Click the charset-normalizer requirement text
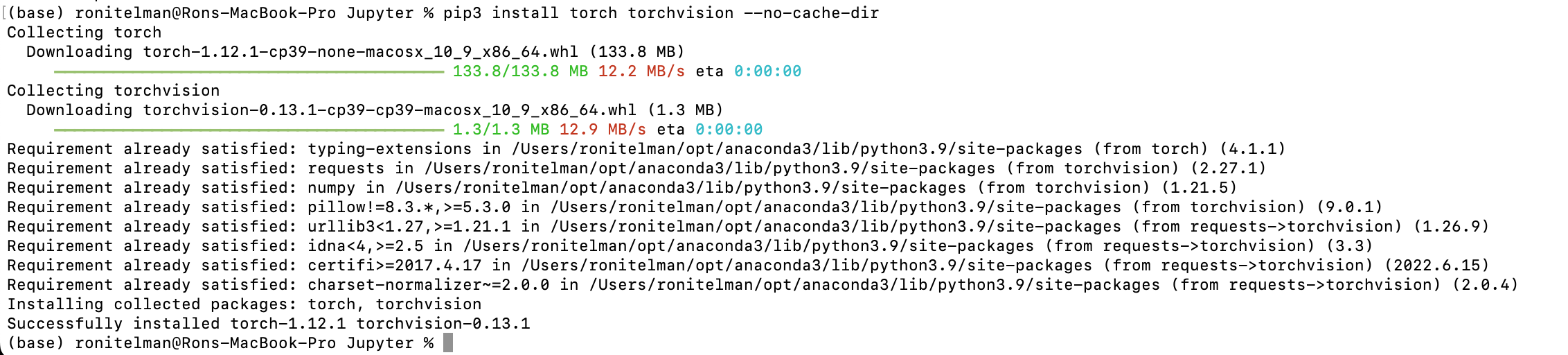 click(428, 285)
